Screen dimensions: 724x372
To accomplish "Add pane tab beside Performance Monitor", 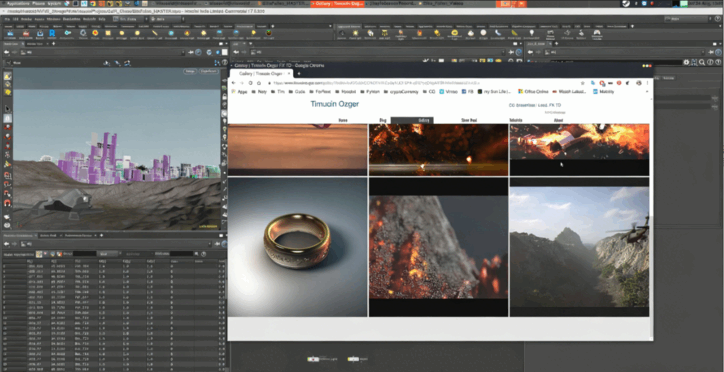I will coord(102,235).
